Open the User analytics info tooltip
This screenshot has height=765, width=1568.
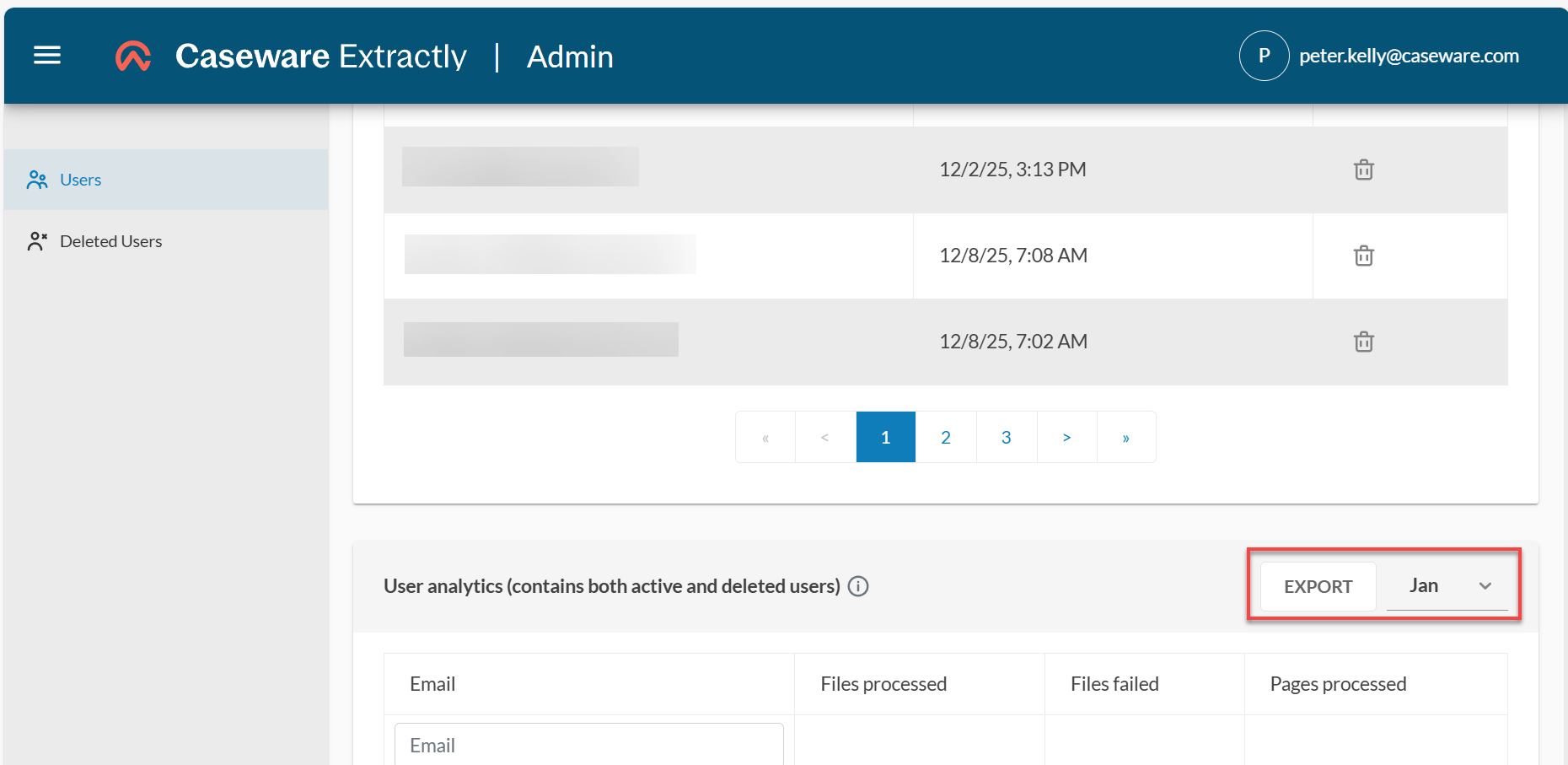tap(858, 586)
